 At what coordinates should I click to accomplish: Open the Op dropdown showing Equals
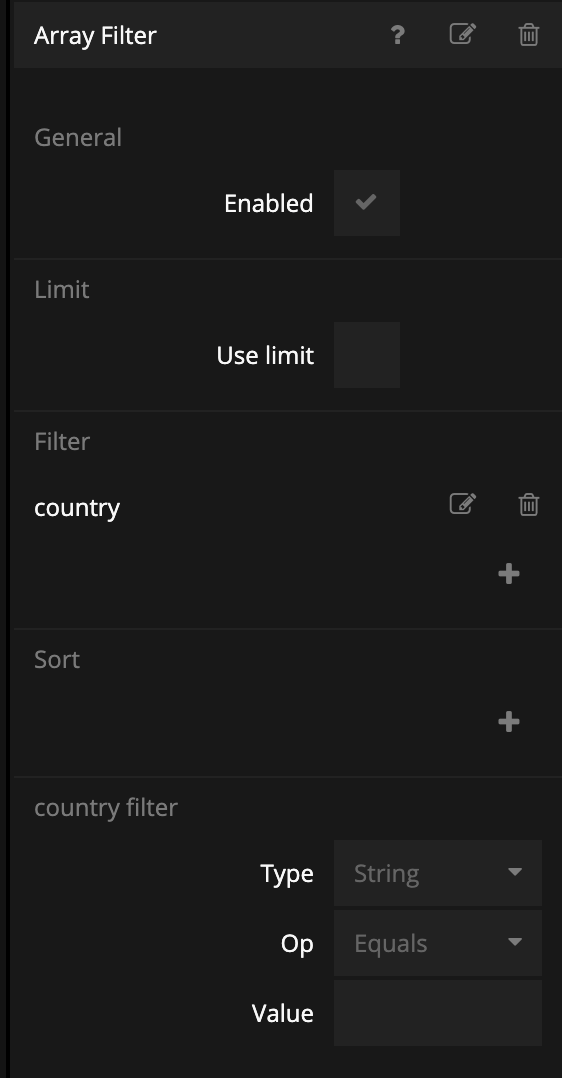(437, 943)
